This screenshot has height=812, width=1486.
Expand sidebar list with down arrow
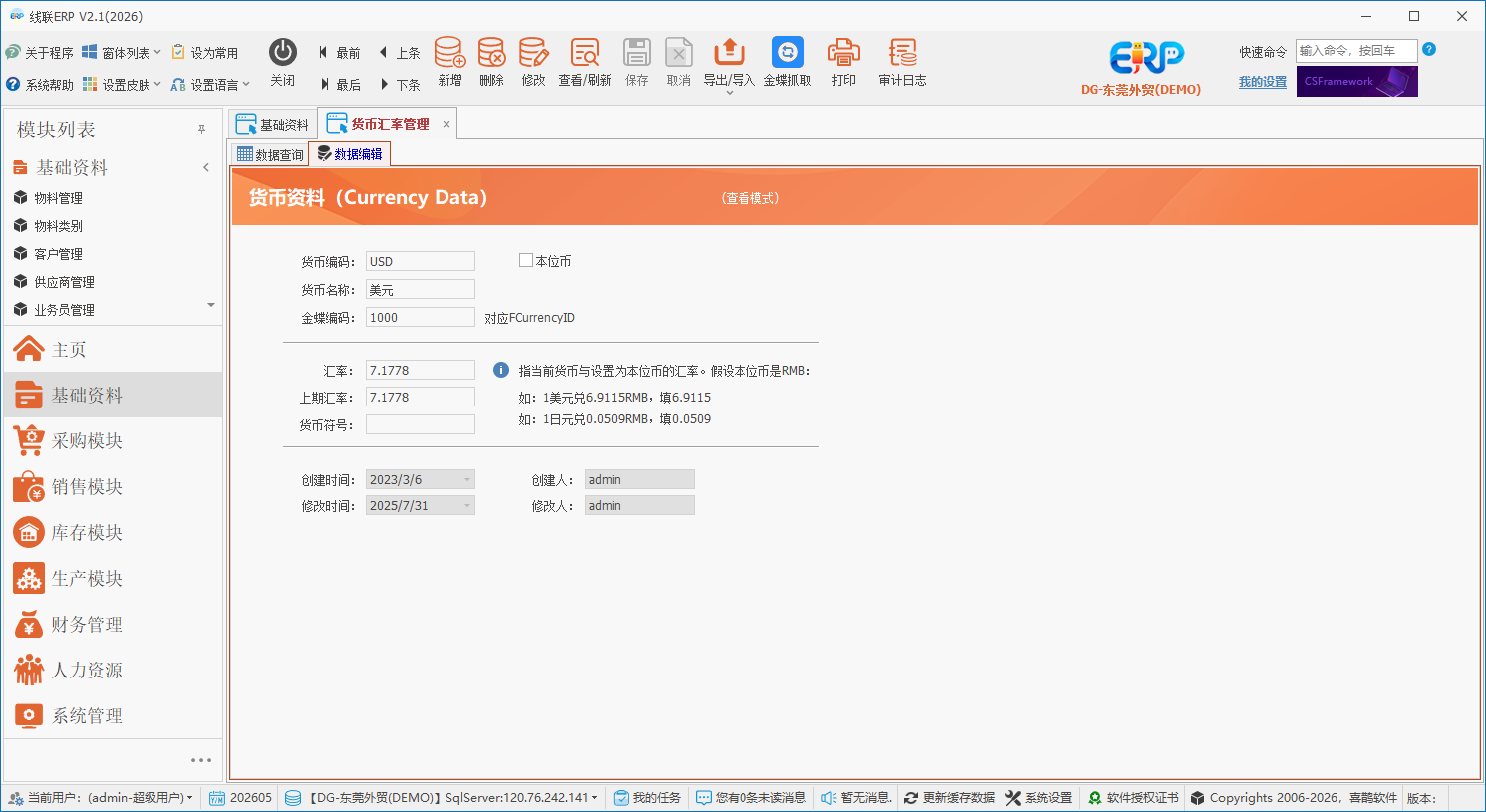210,305
